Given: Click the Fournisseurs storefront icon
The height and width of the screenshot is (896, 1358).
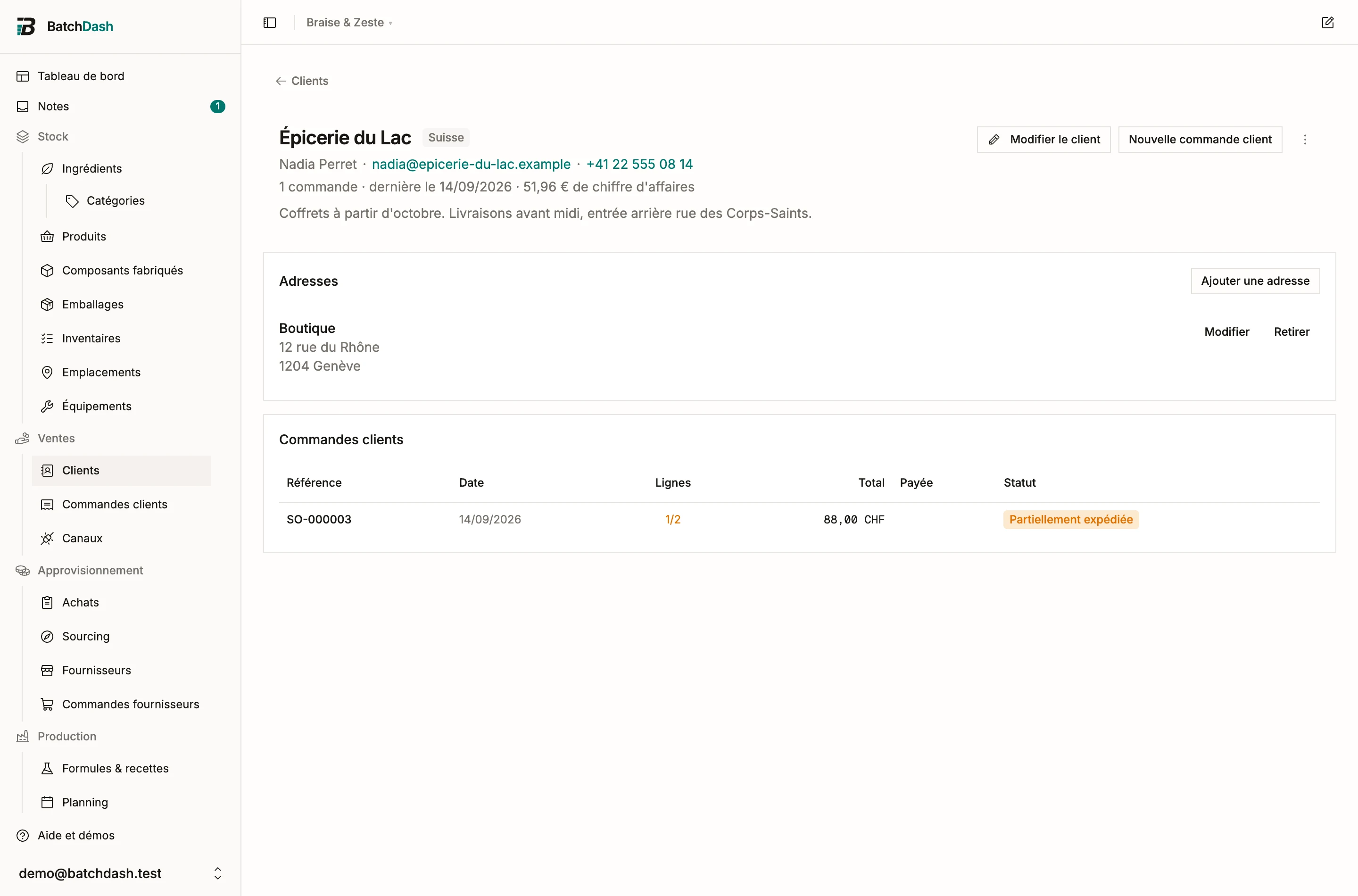Looking at the screenshot, I should point(48,671).
